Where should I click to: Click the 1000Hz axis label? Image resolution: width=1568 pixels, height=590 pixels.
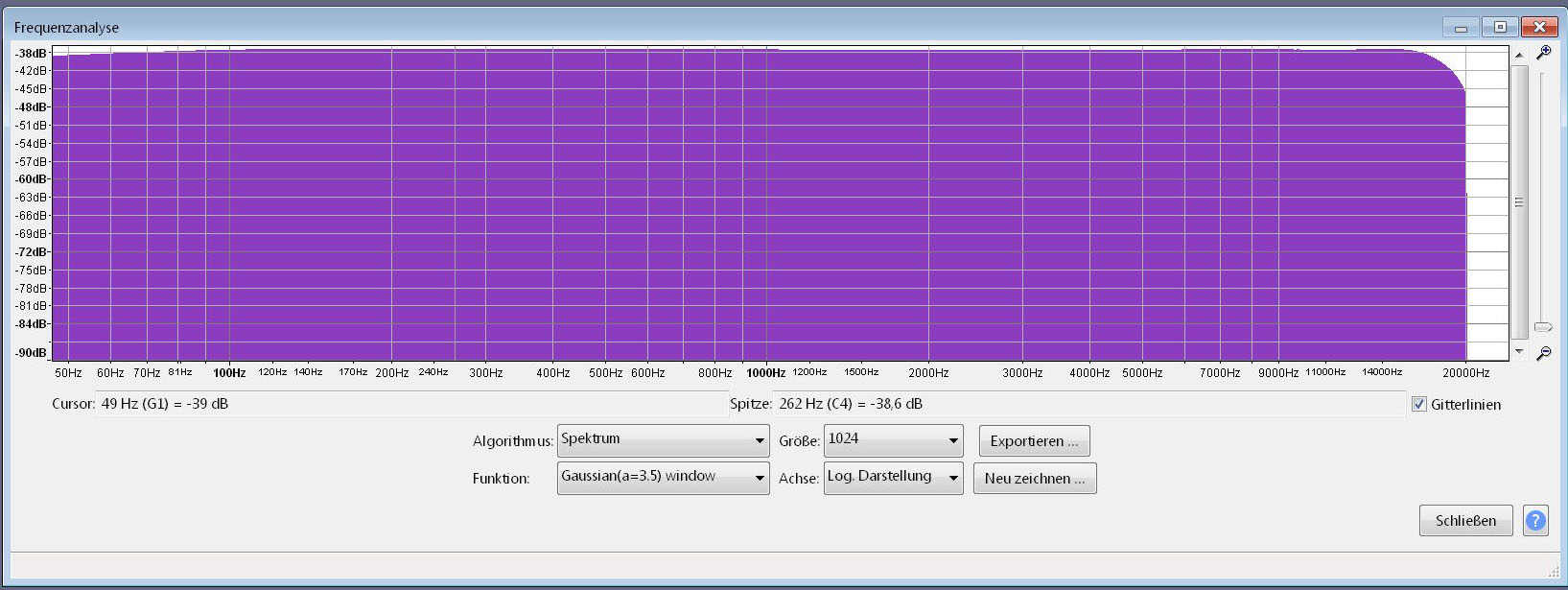[x=766, y=373]
